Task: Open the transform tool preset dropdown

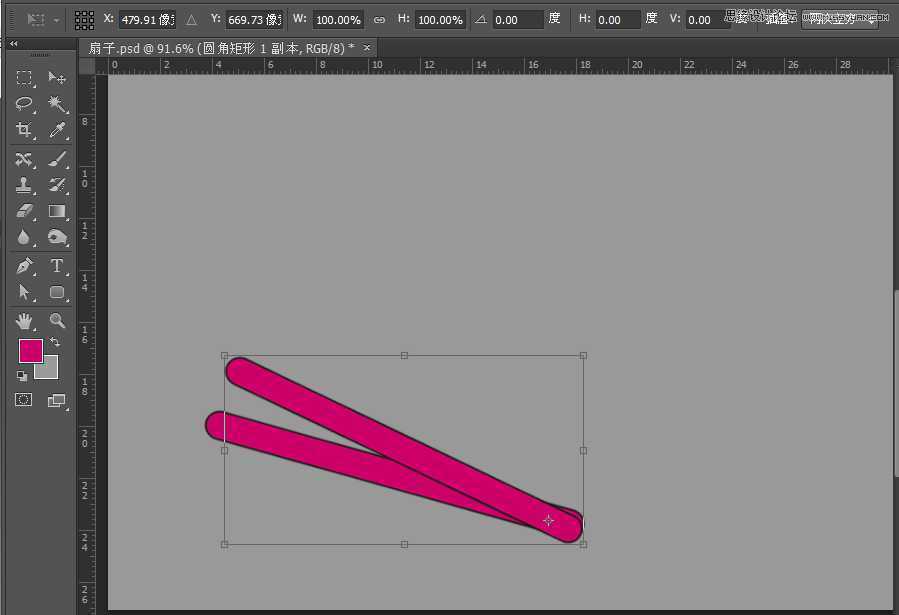Action: tap(42, 20)
